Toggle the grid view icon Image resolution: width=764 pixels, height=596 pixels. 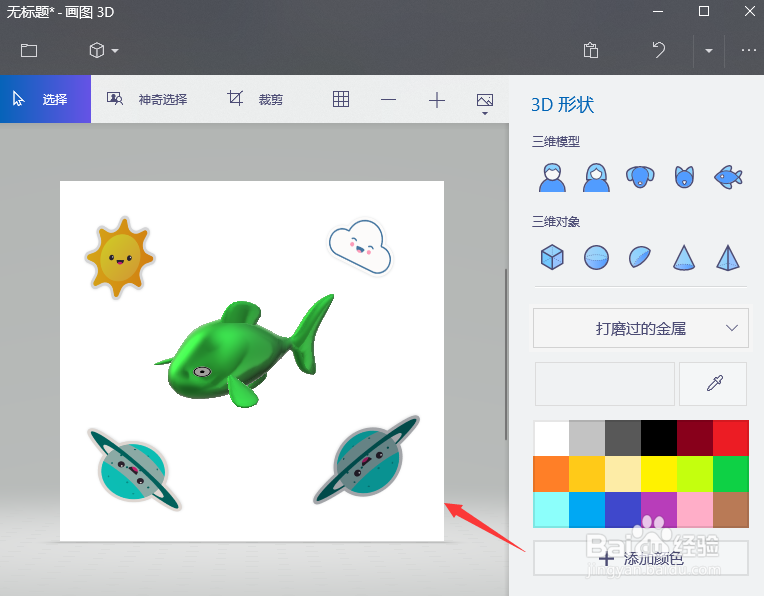coord(341,99)
